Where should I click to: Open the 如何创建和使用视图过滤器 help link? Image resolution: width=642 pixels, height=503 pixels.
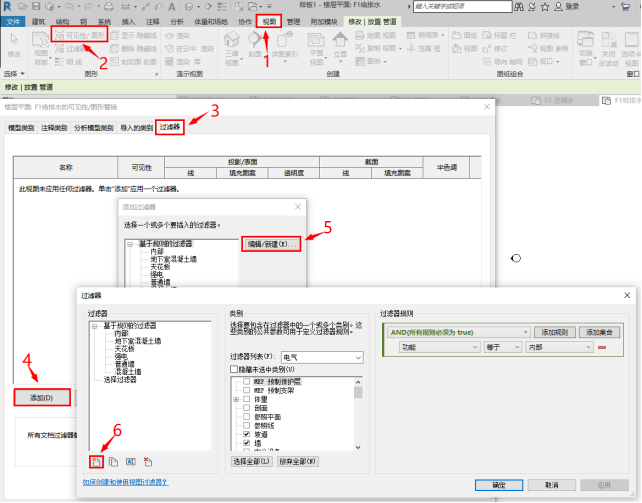tap(125, 482)
